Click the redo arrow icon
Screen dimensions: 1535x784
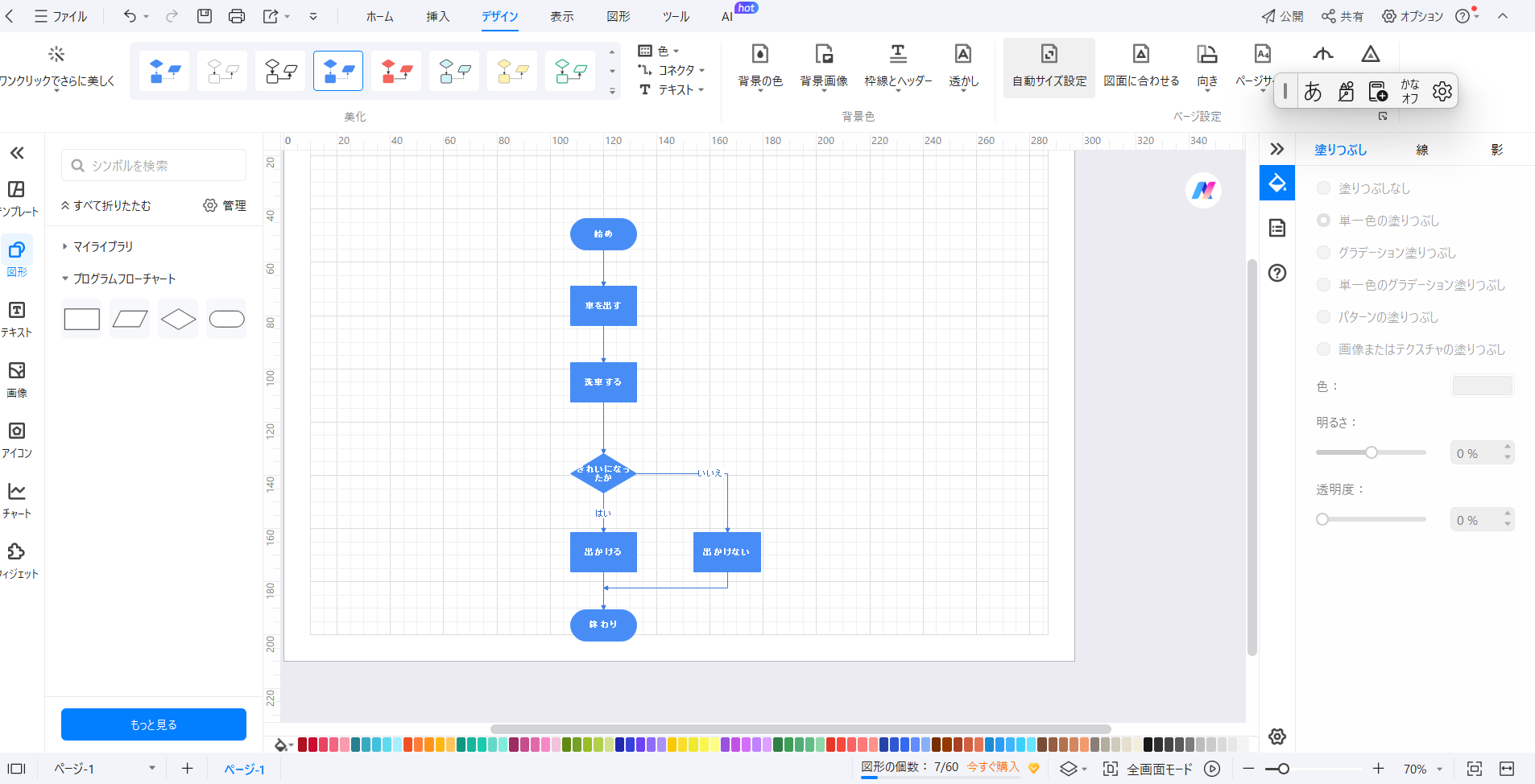172,16
